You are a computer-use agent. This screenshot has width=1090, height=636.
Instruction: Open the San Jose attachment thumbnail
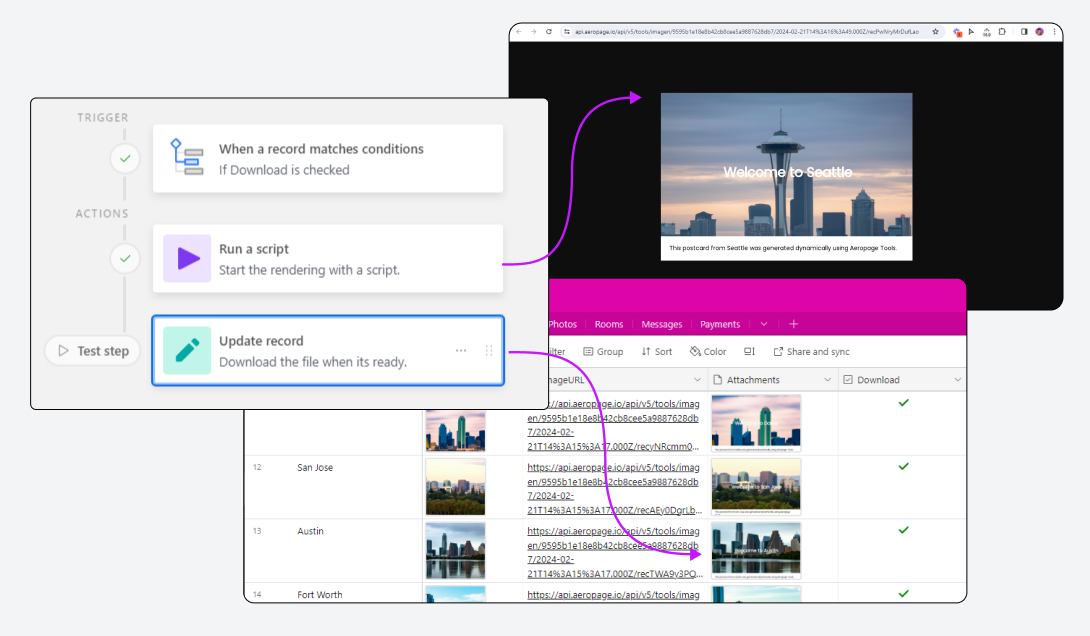coord(756,487)
